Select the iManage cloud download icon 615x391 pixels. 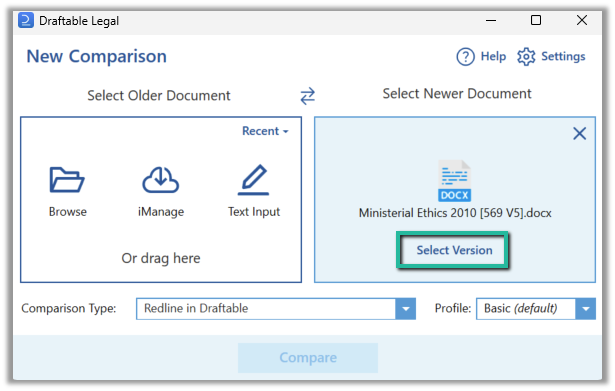pos(160,180)
